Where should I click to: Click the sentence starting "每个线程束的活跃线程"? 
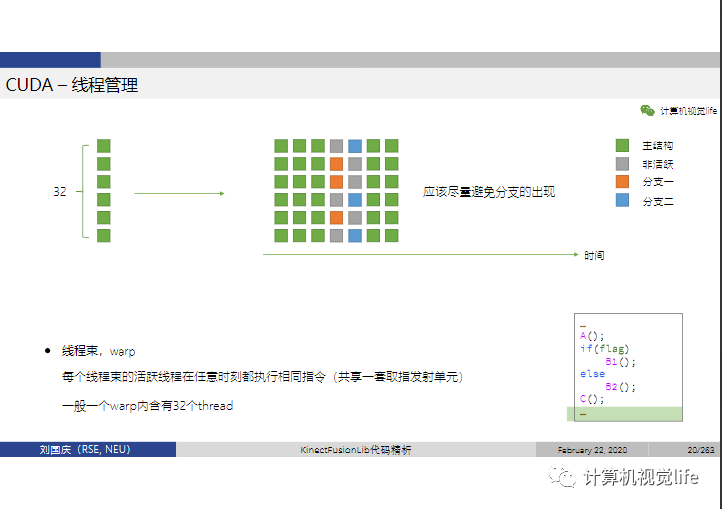(262, 377)
